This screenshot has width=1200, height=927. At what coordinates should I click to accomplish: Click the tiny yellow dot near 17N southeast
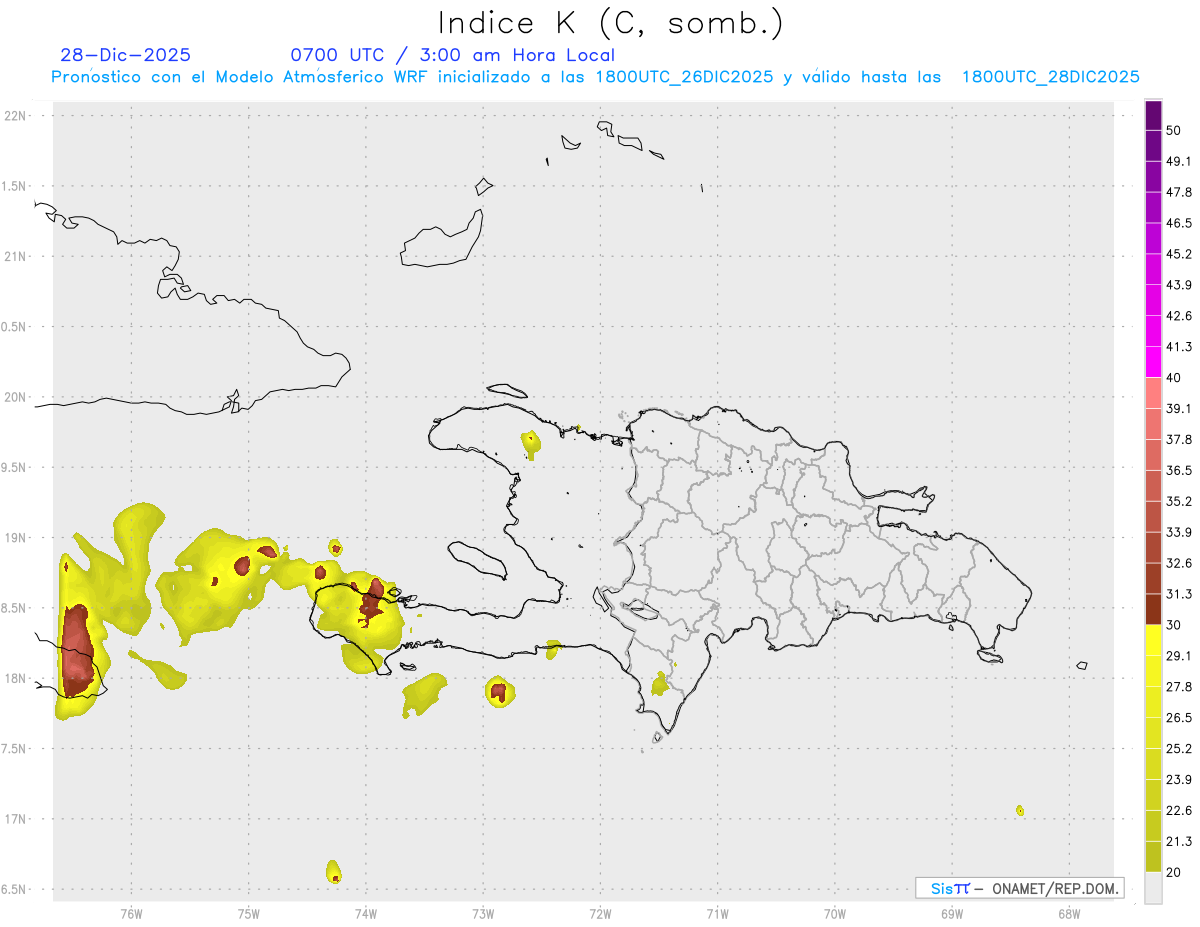click(x=1020, y=810)
